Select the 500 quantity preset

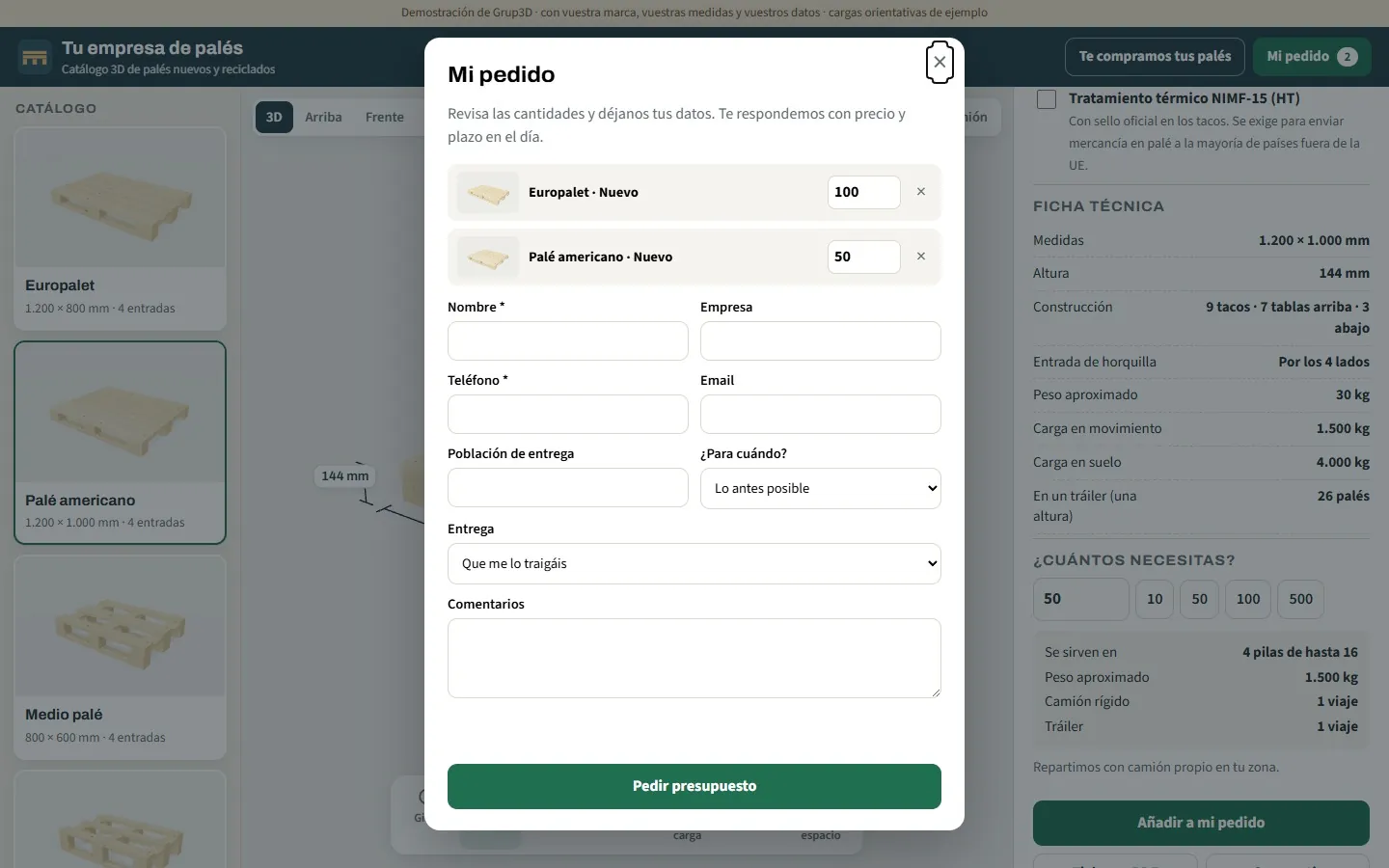tap(1301, 599)
